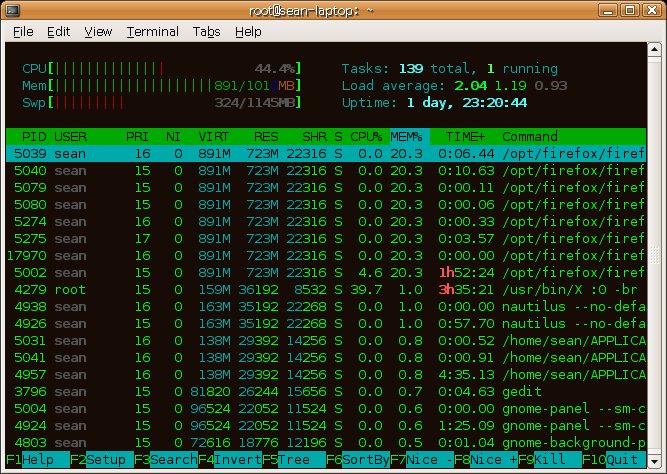Image resolution: width=667 pixels, height=474 pixels.
Task: Select nautilus process row PID 4938
Action: [326, 307]
